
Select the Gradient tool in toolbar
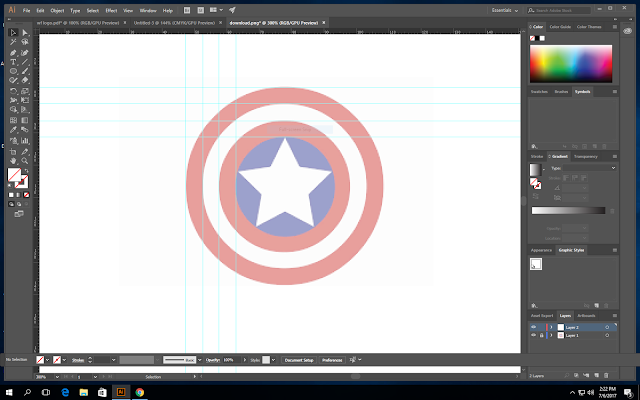25,120
